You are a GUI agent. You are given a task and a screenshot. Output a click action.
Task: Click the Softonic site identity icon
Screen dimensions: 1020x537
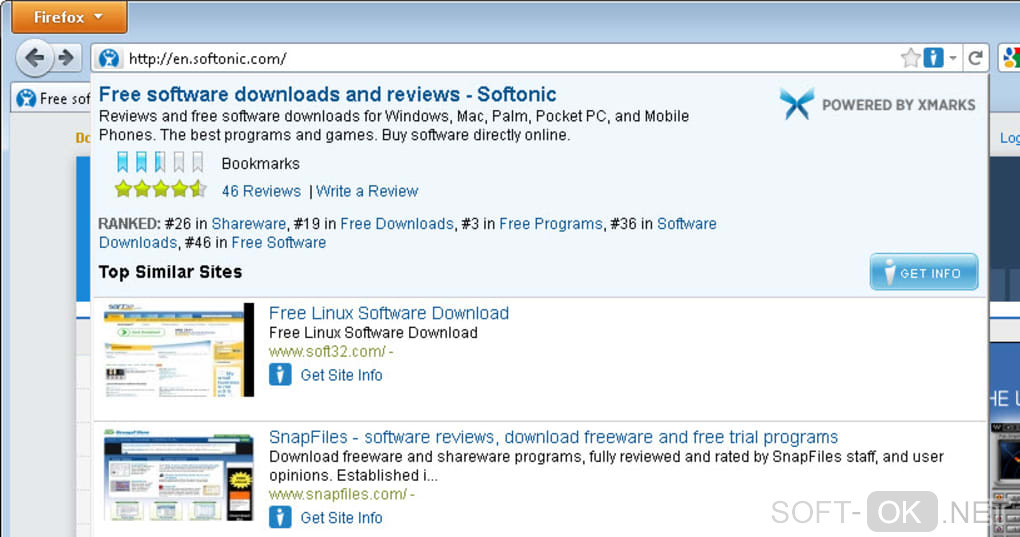pos(109,58)
